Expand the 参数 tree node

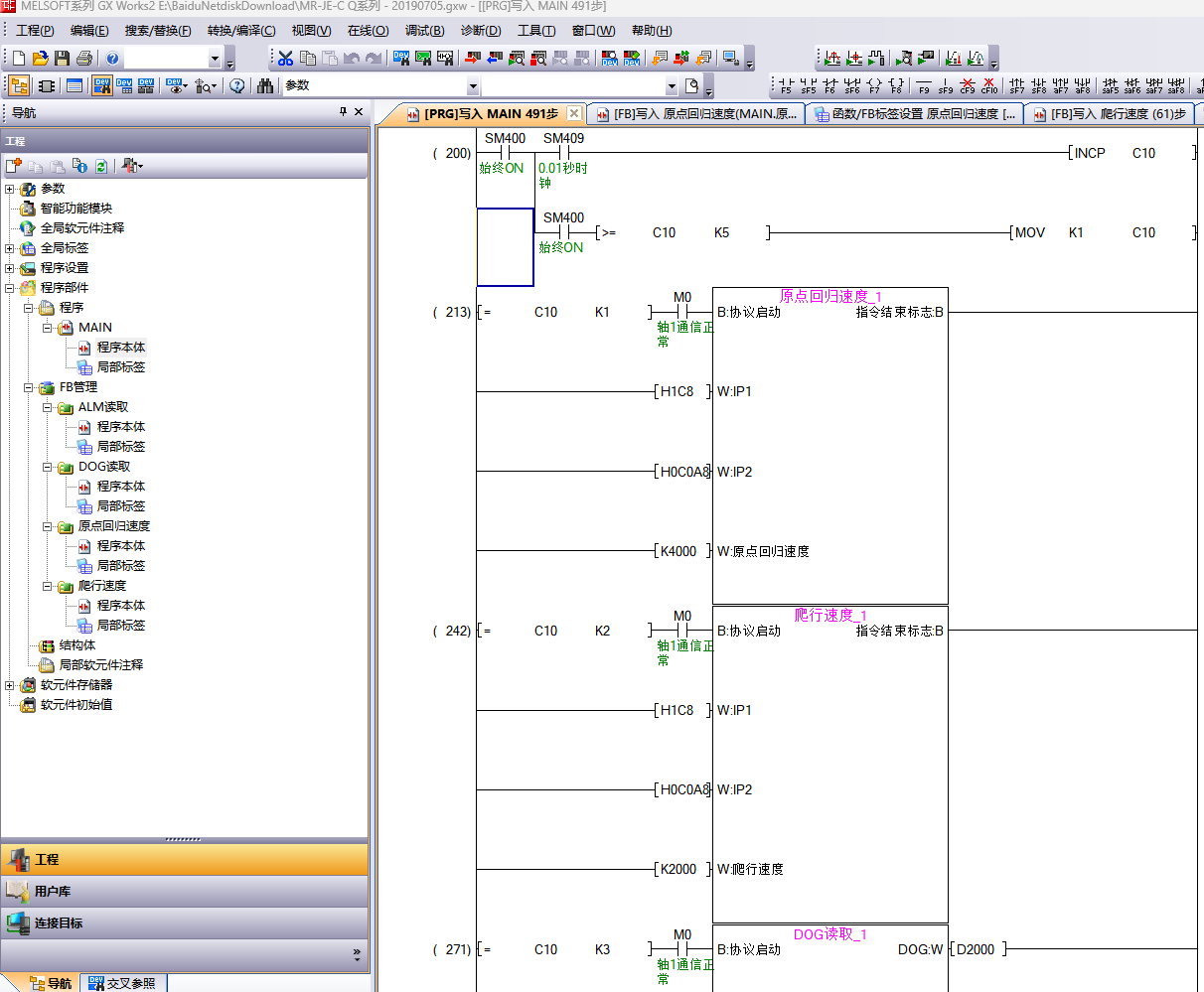(x=10, y=189)
